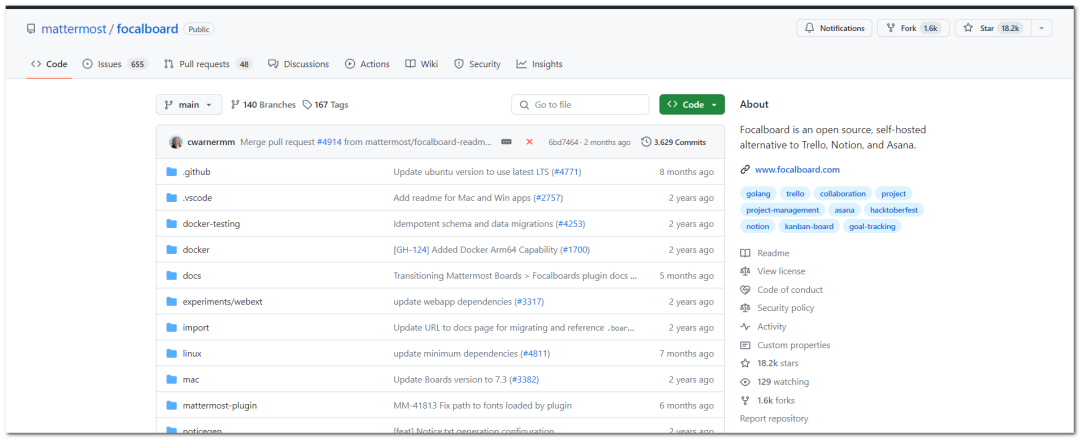Select the collaboration topic tag
Screen dimensions: 1080x439
tap(842, 194)
